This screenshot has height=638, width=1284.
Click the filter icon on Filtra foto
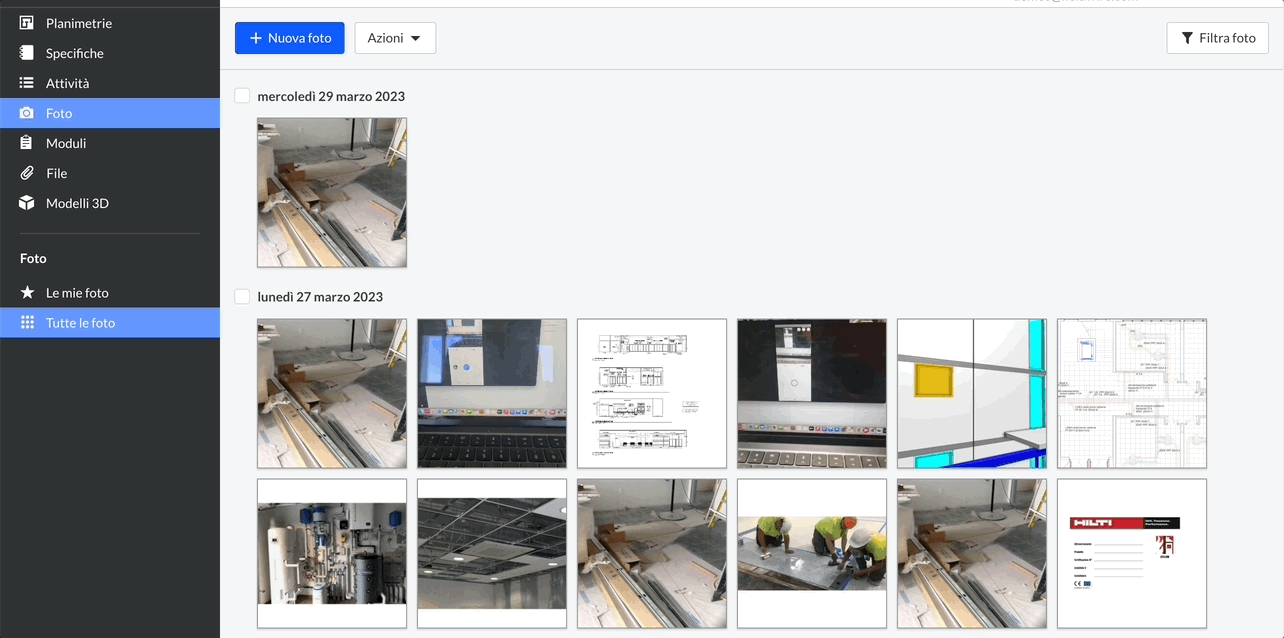coord(1185,37)
